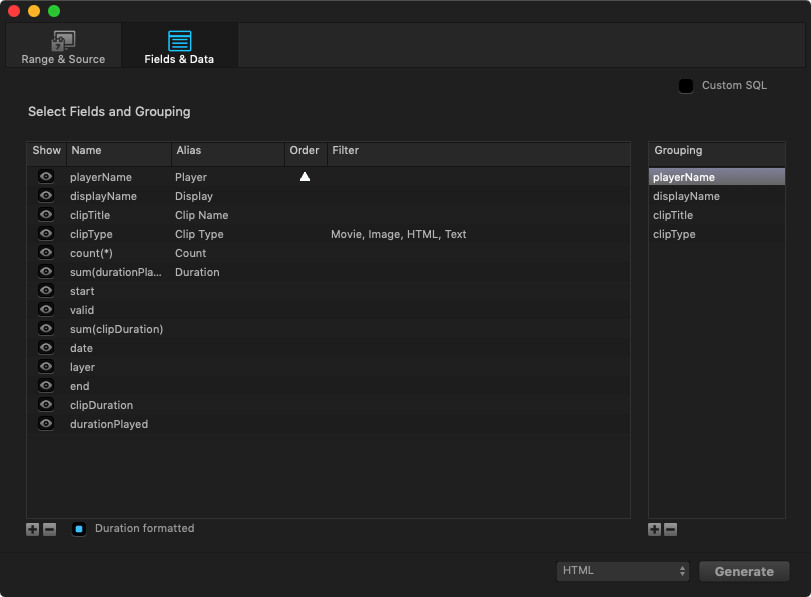The height and width of the screenshot is (597, 811).
Task: Open the HTML output format dropdown
Action: pyautogui.click(x=623, y=571)
